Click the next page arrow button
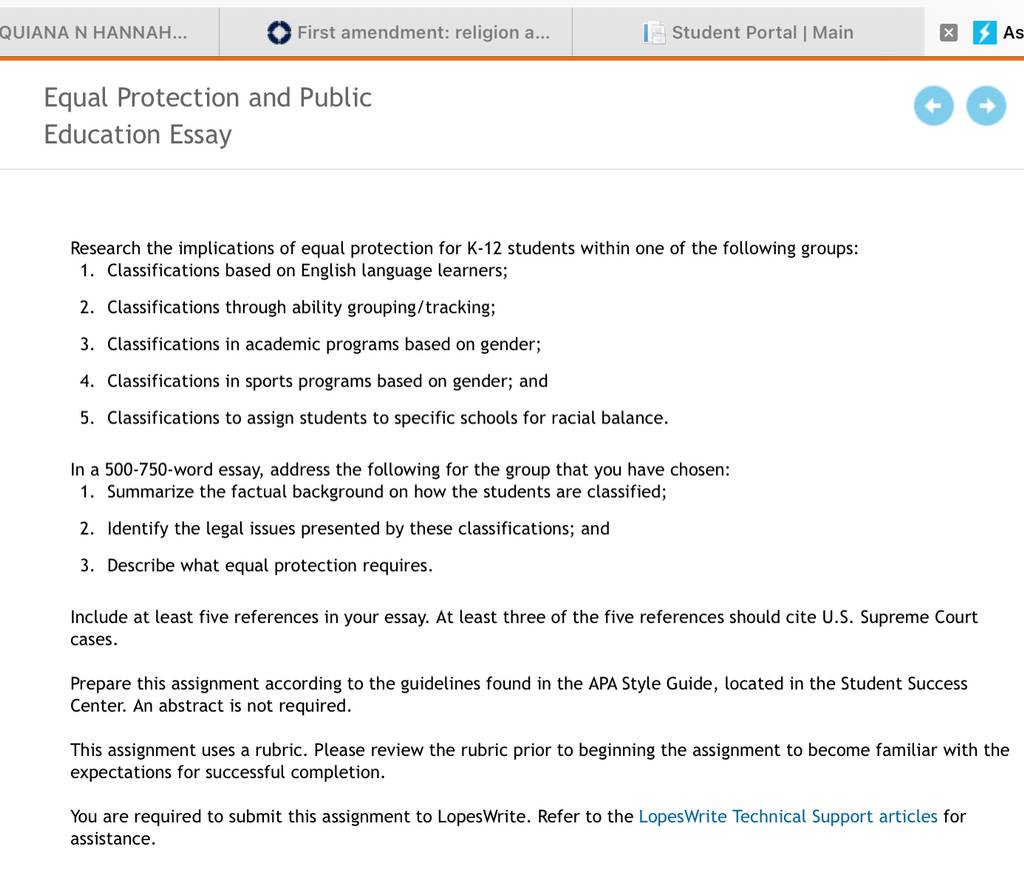This screenshot has width=1024, height=872. 986,106
